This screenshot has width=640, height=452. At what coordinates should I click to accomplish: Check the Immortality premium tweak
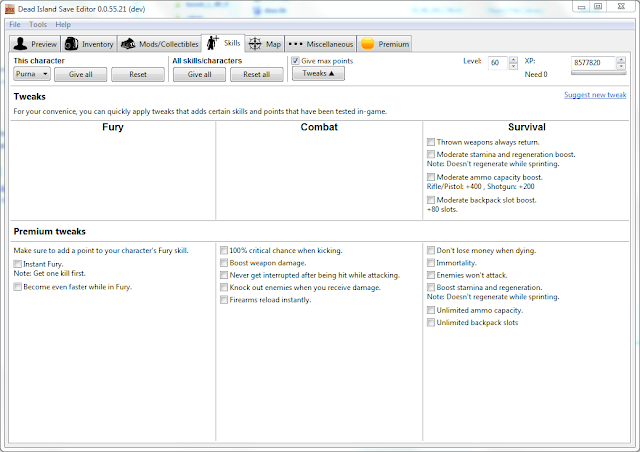pyautogui.click(x=431, y=261)
